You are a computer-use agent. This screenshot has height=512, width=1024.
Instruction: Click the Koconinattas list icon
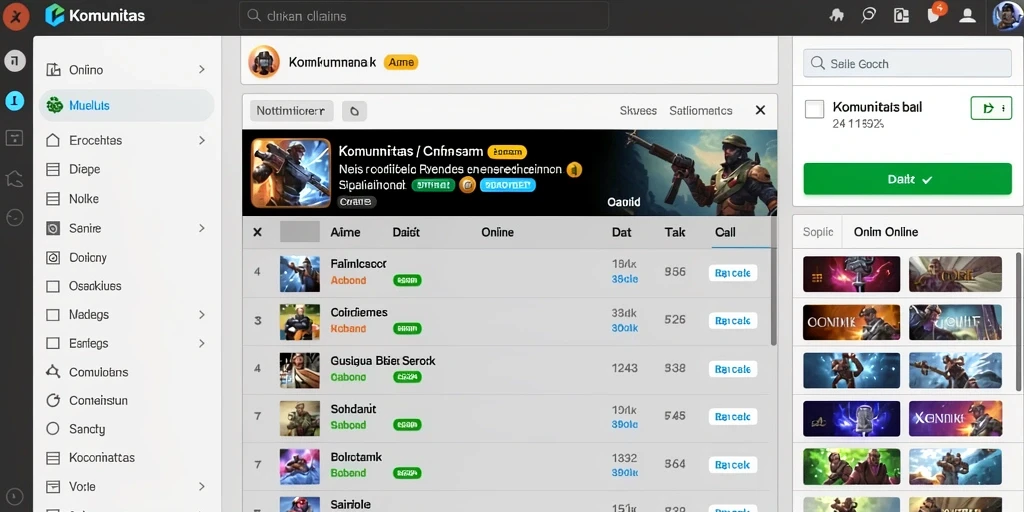pyautogui.click(x=54, y=458)
